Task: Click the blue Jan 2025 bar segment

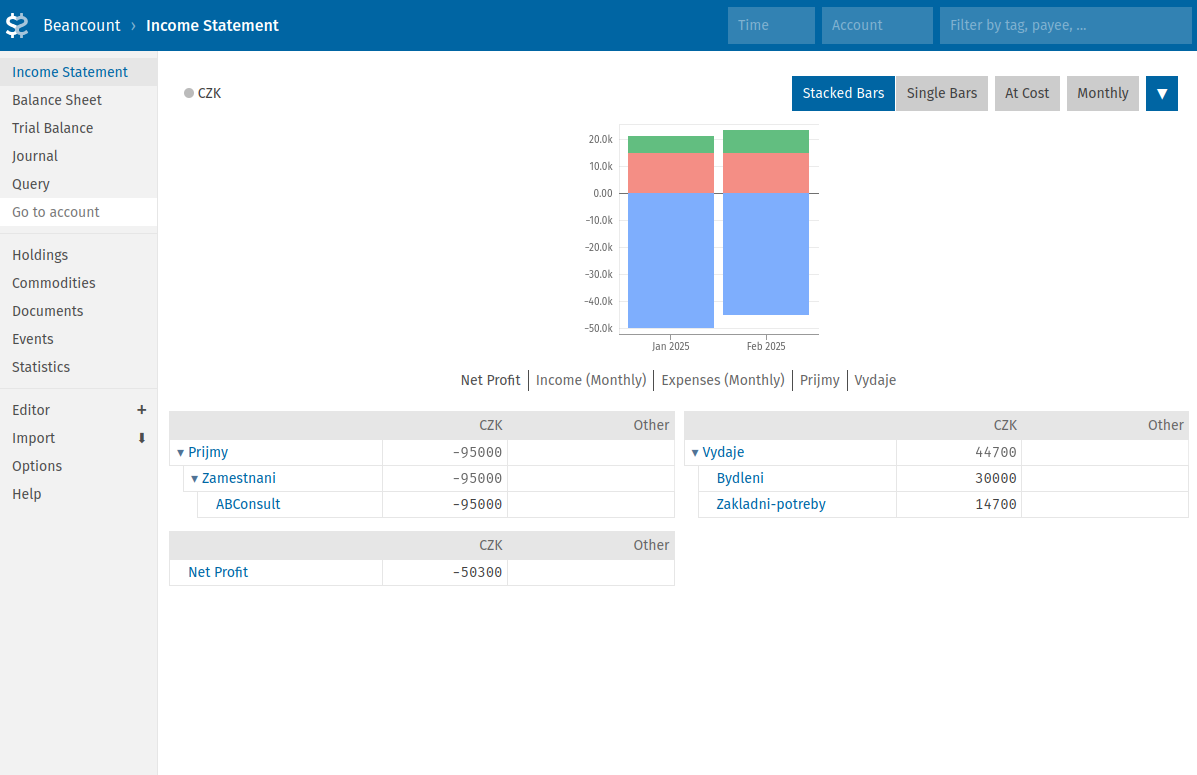Action: pos(670,260)
